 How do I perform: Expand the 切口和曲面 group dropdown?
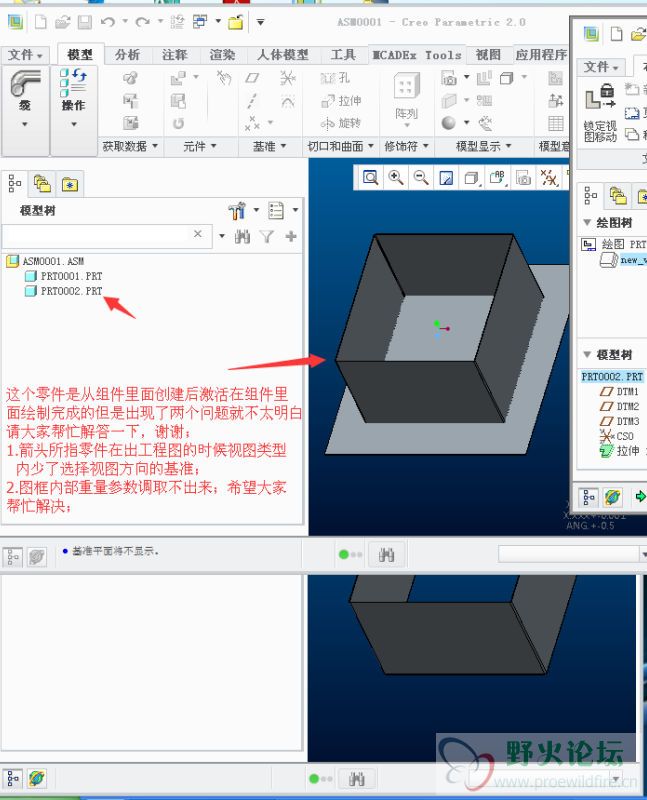tap(340, 146)
